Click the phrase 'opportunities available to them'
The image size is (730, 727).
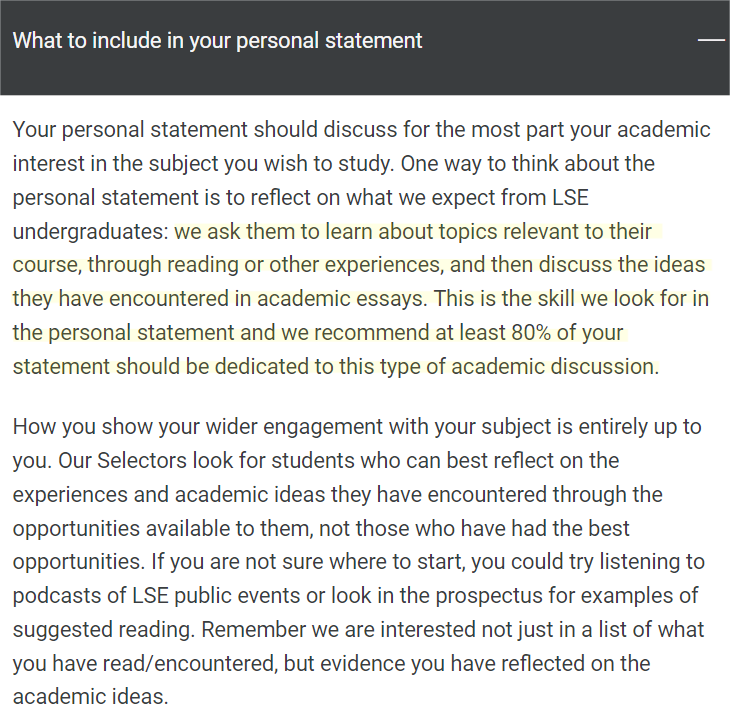point(163,528)
